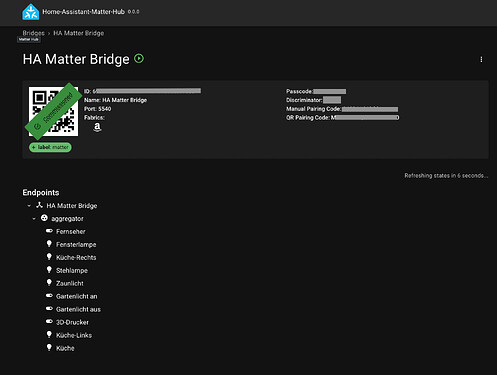497x375 pixels.
Task: Click the Stehlampe light bulb icon
Action: pos(49,270)
